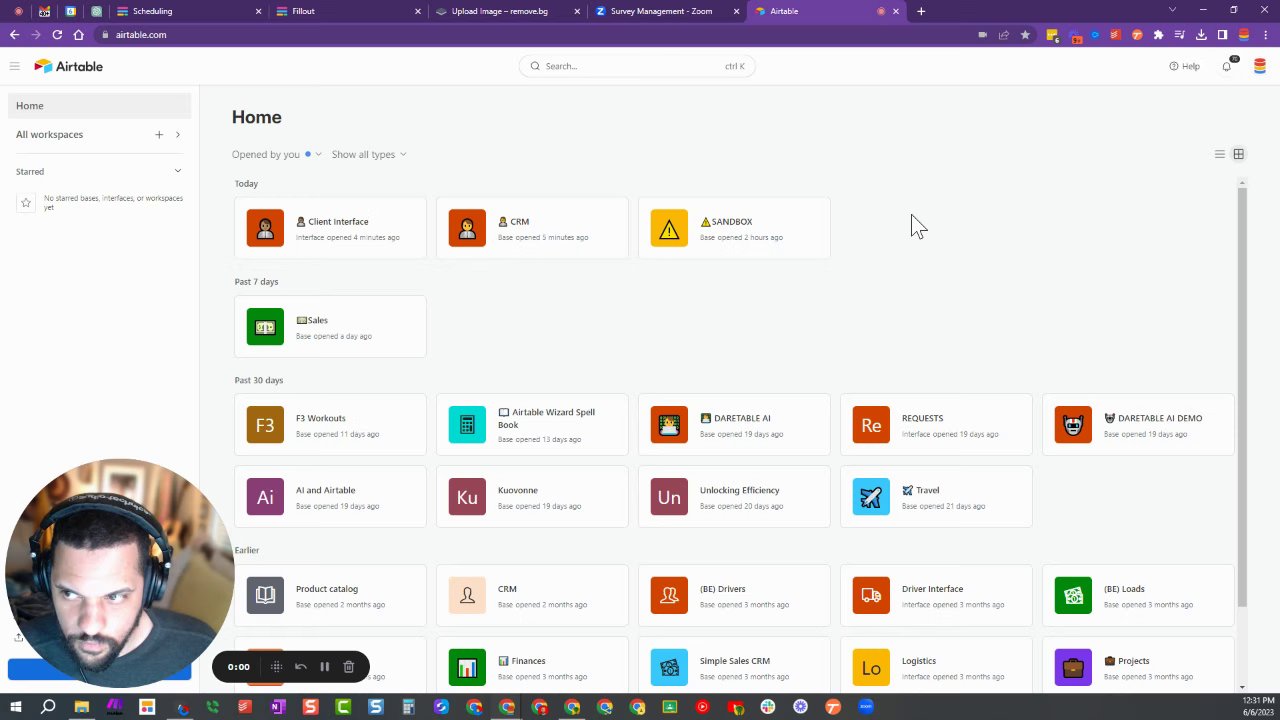
Task: Toggle the browser side panel
Action: [1222, 35]
